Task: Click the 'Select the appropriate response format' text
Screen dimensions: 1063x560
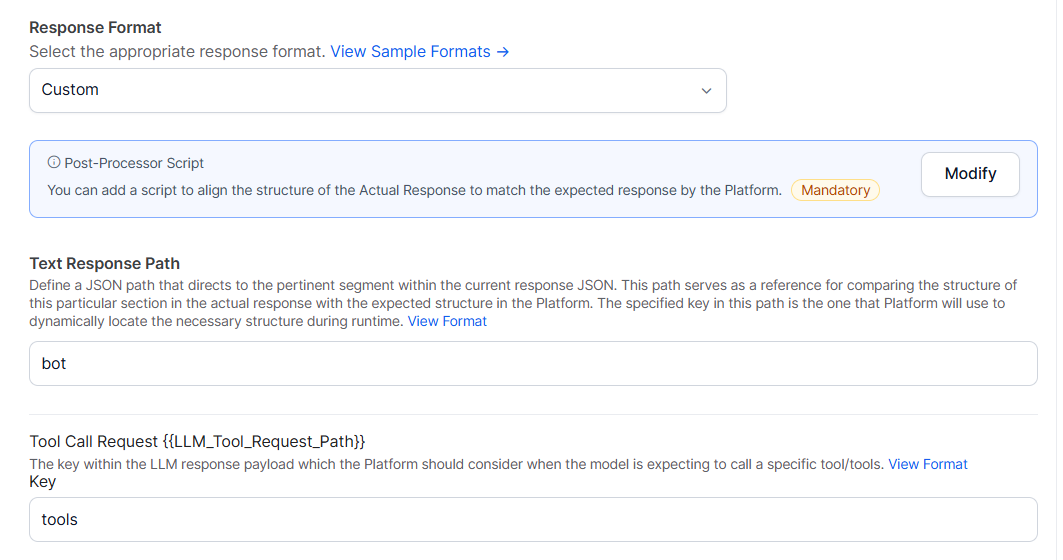Action: click(177, 51)
